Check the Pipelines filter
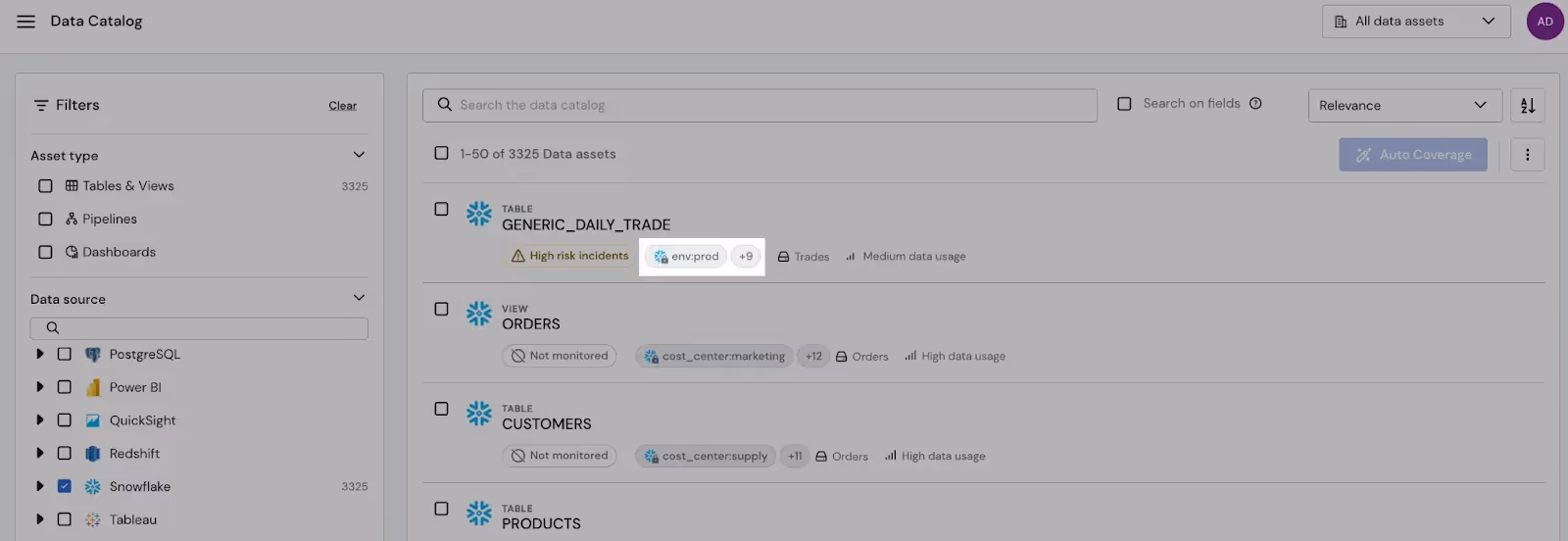1568x541 pixels. pos(45,220)
